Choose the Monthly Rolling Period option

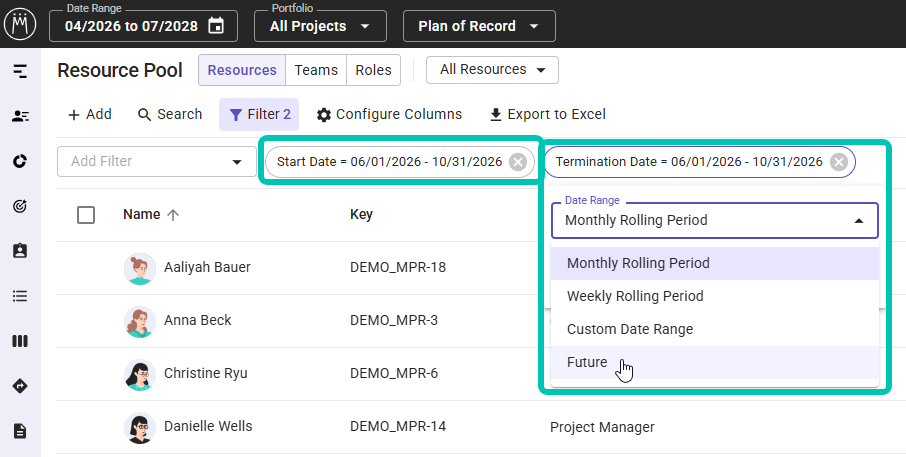tap(715, 263)
